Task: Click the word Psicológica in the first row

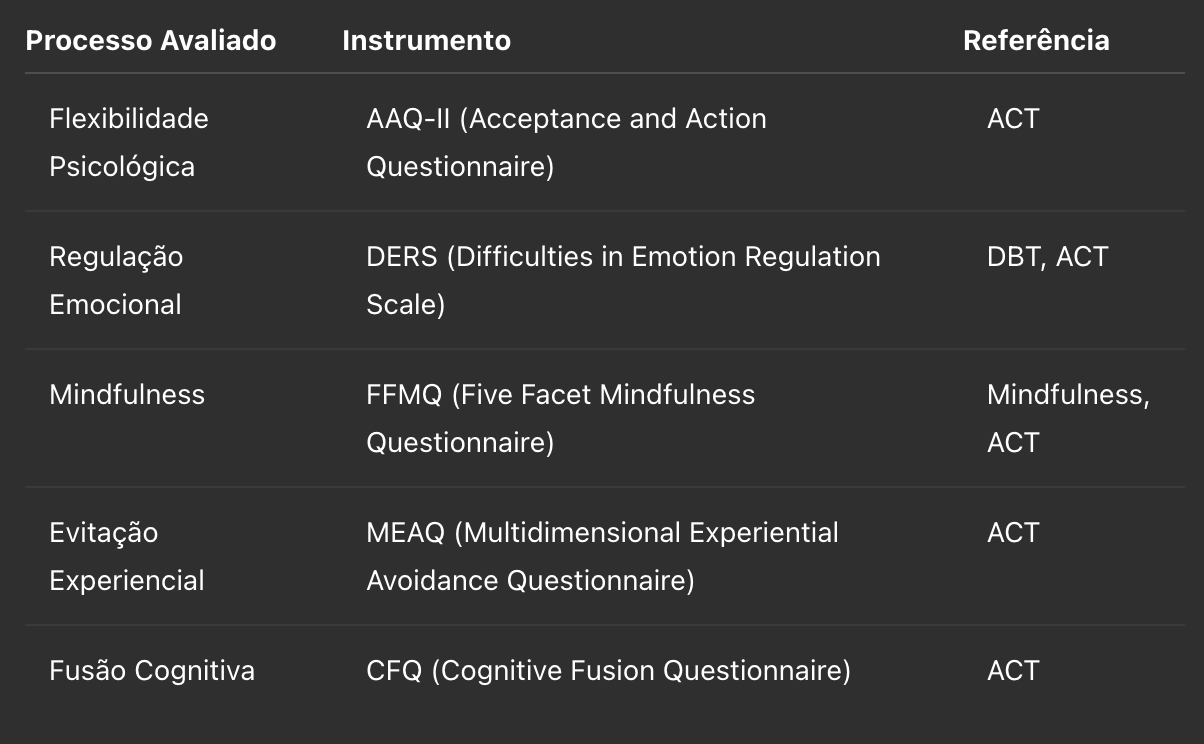Action: click(x=122, y=167)
